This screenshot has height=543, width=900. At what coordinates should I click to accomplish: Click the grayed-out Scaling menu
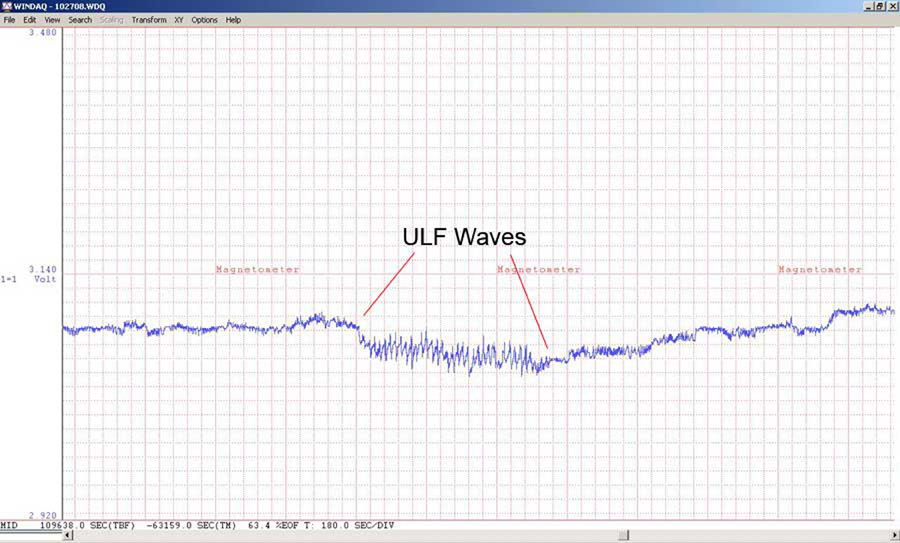pos(111,20)
